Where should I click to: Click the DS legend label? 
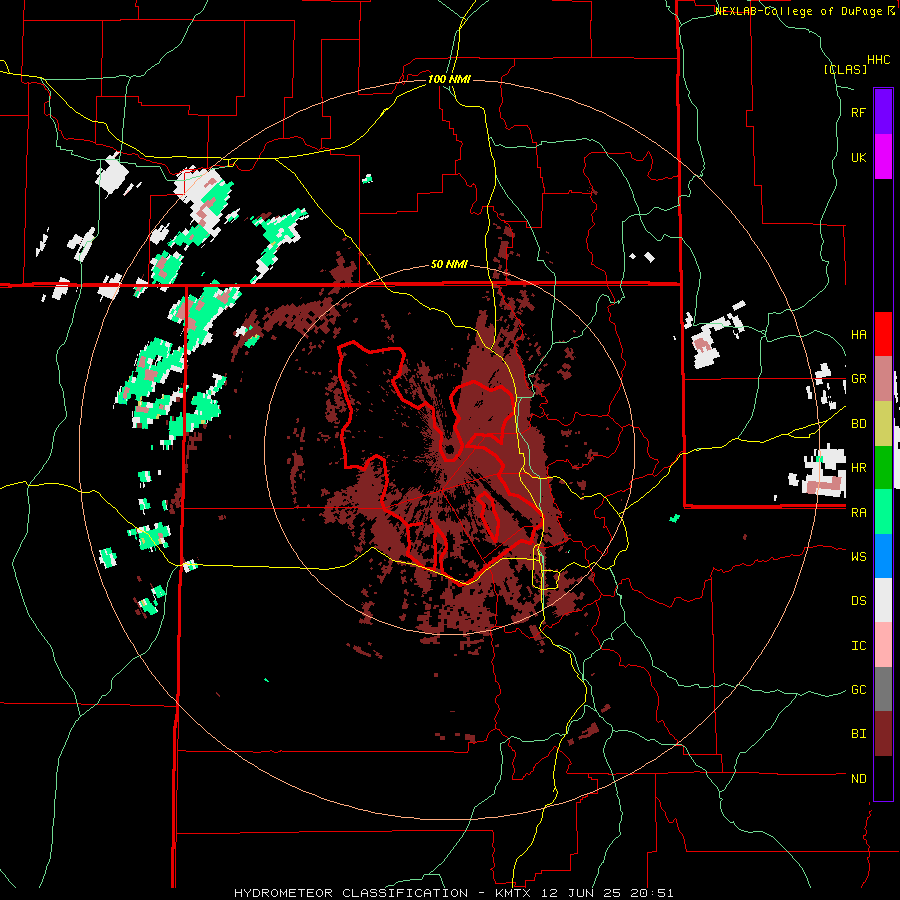pos(858,601)
